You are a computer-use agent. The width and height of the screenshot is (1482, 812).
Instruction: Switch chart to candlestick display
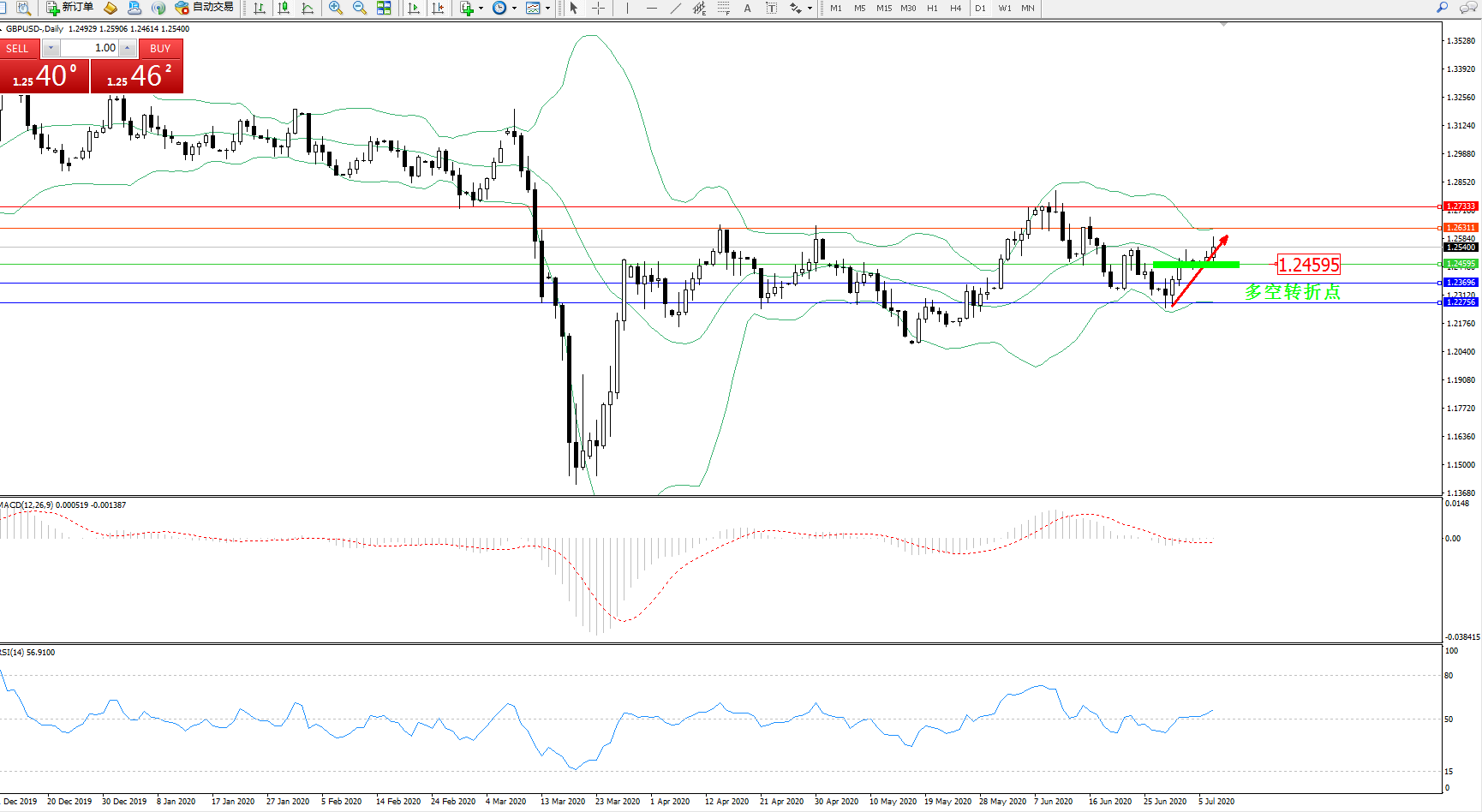pos(284,8)
